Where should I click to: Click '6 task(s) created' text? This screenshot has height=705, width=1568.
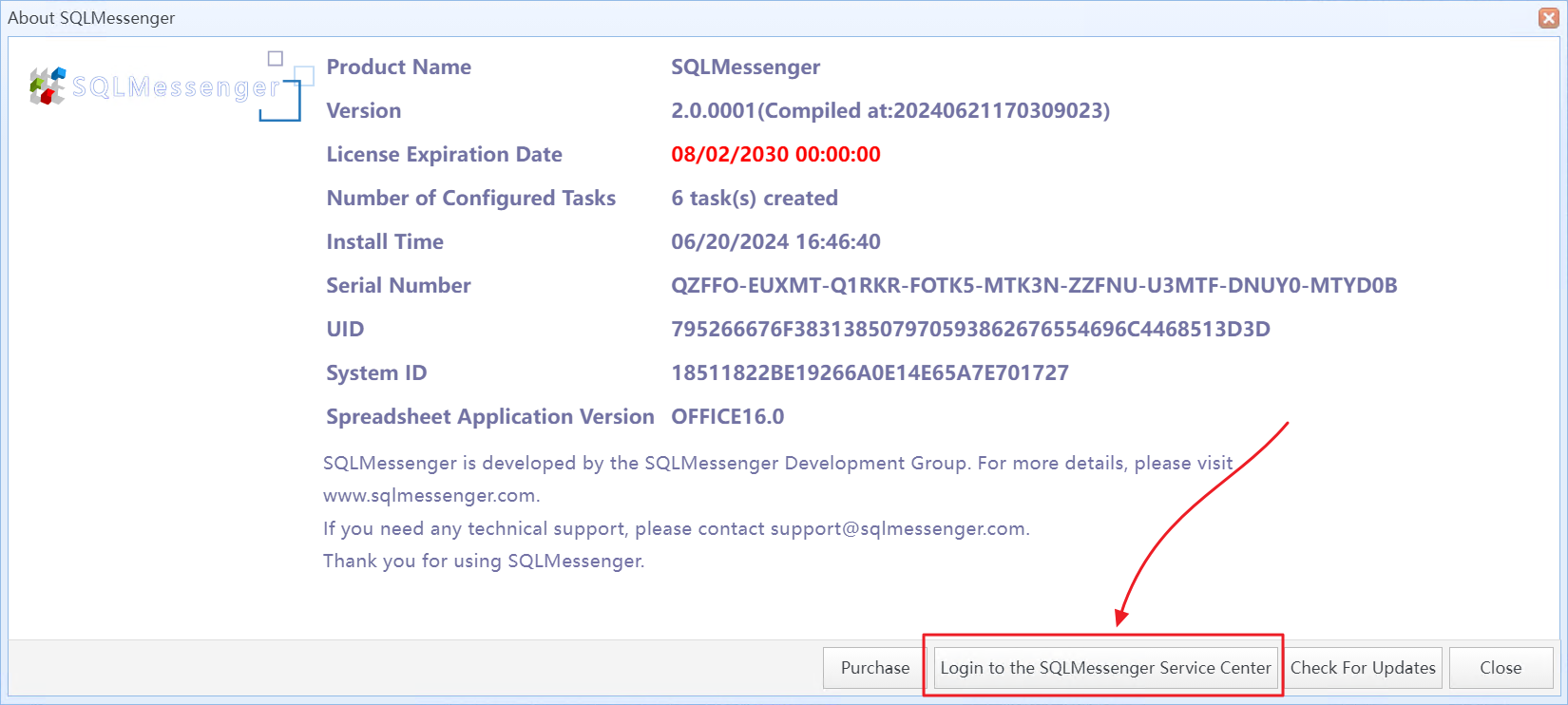[x=755, y=198]
